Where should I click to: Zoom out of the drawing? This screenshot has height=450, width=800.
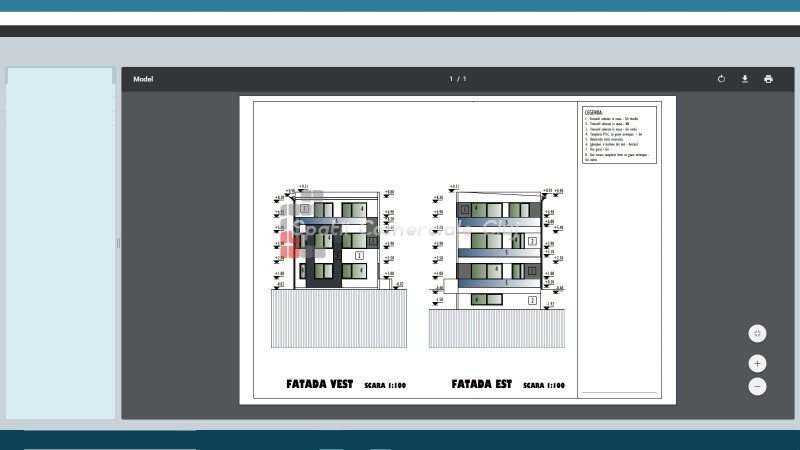point(758,386)
